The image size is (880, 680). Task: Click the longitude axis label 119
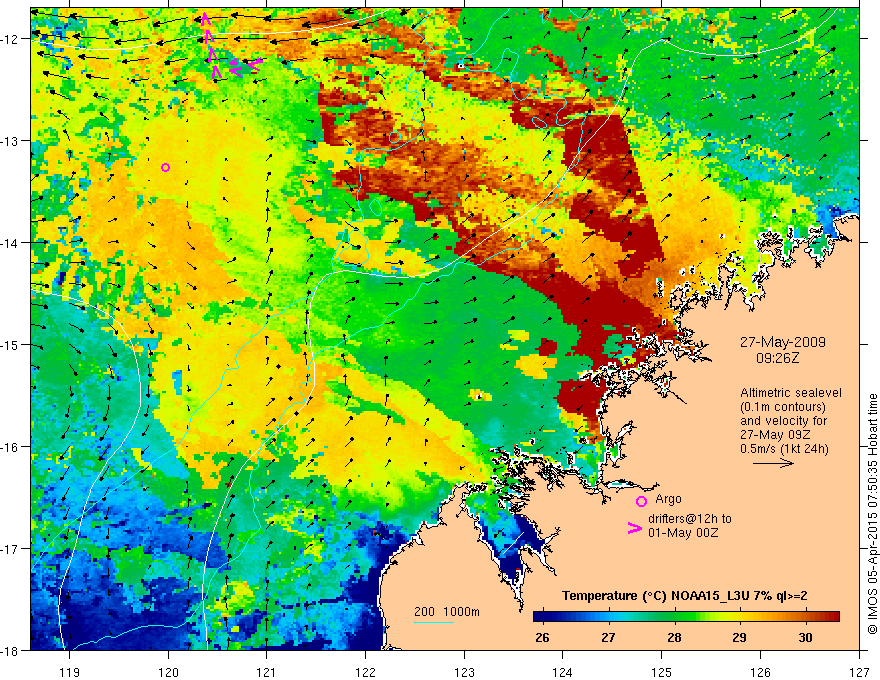coord(69,672)
